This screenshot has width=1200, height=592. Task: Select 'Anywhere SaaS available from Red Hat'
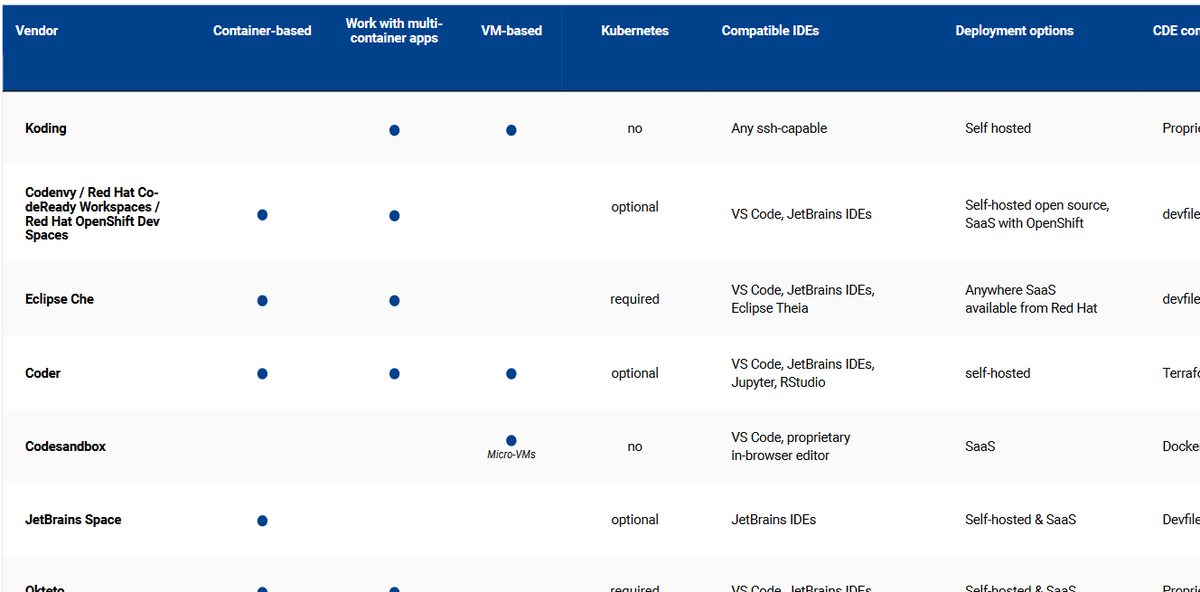click(x=1031, y=299)
